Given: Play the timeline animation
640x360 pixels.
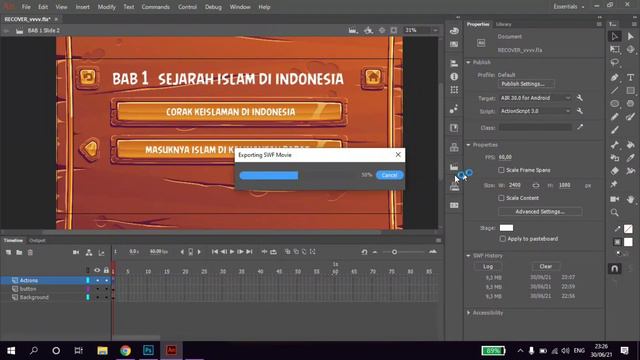Looking at the screenshot, I should [x=232, y=252].
